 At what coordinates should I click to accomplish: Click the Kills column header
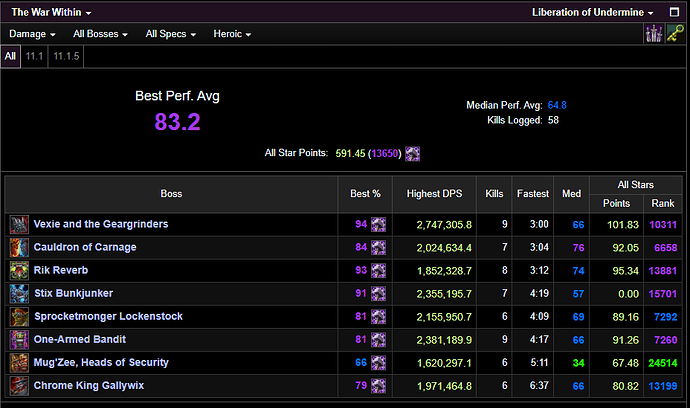pos(494,194)
